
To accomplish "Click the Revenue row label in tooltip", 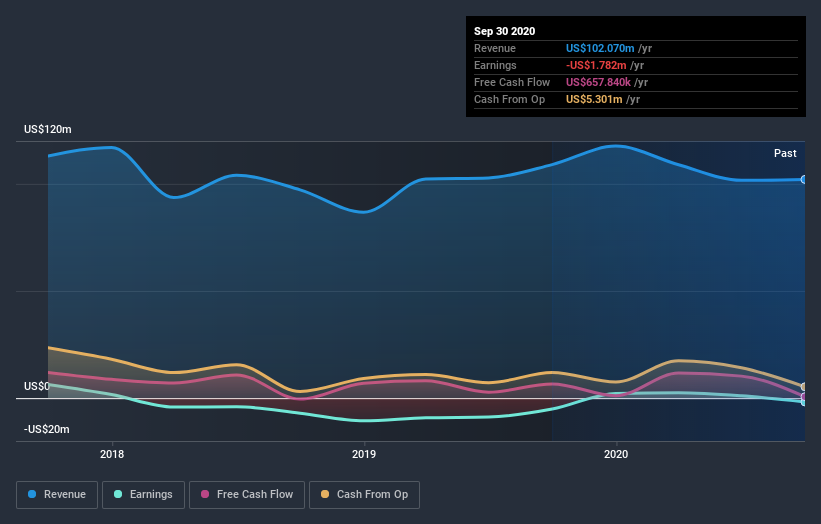I will [x=495, y=48].
